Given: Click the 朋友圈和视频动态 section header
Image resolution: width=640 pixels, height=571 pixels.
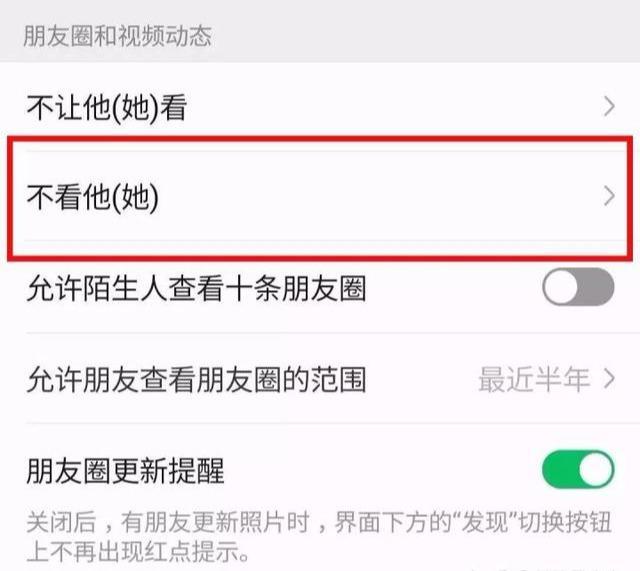Looking at the screenshot, I should pyautogui.click(x=118, y=36).
